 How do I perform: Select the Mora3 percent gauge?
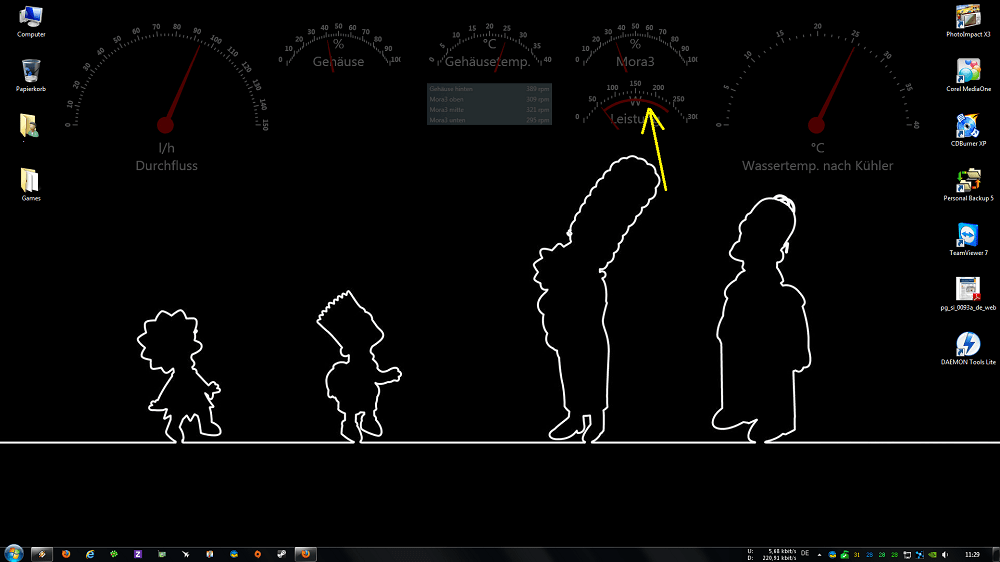click(635, 47)
